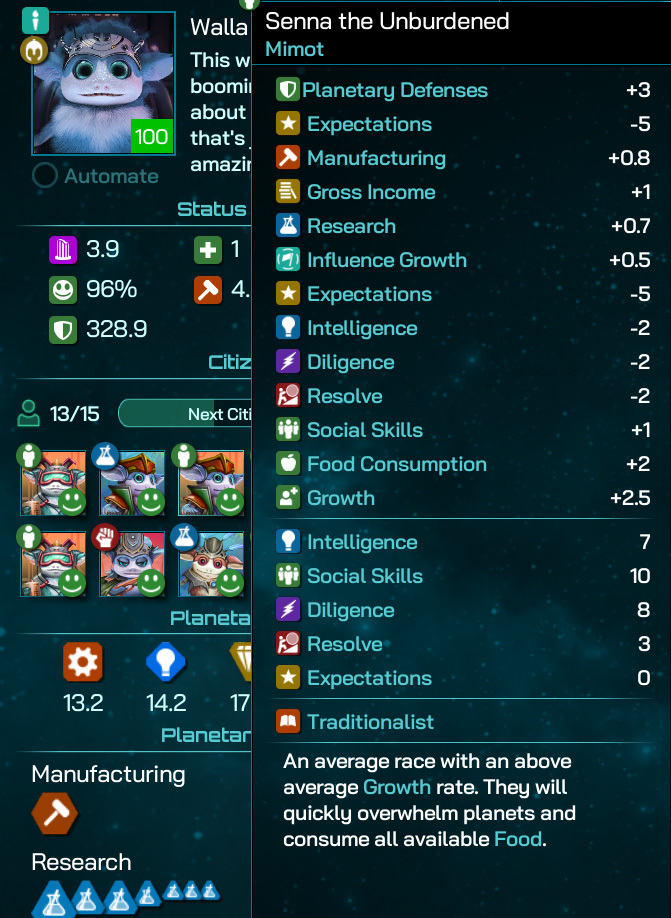Select the first citizen portrait with goggles
Image resolution: width=671 pixels, height=918 pixels.
53,483
